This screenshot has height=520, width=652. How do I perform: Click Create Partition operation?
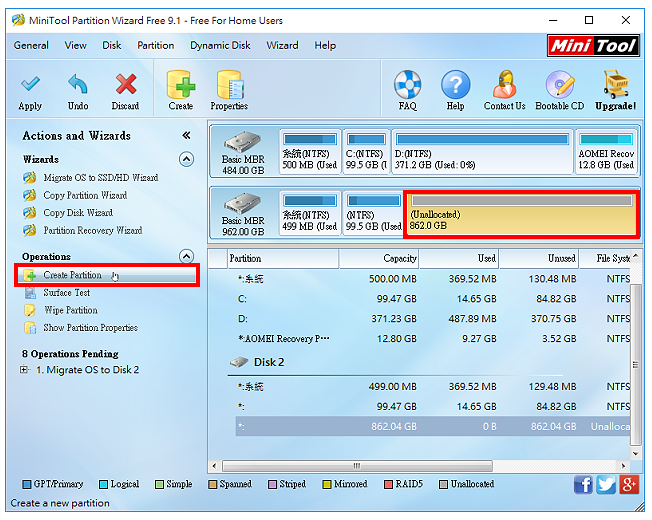[x=107, y=275]
